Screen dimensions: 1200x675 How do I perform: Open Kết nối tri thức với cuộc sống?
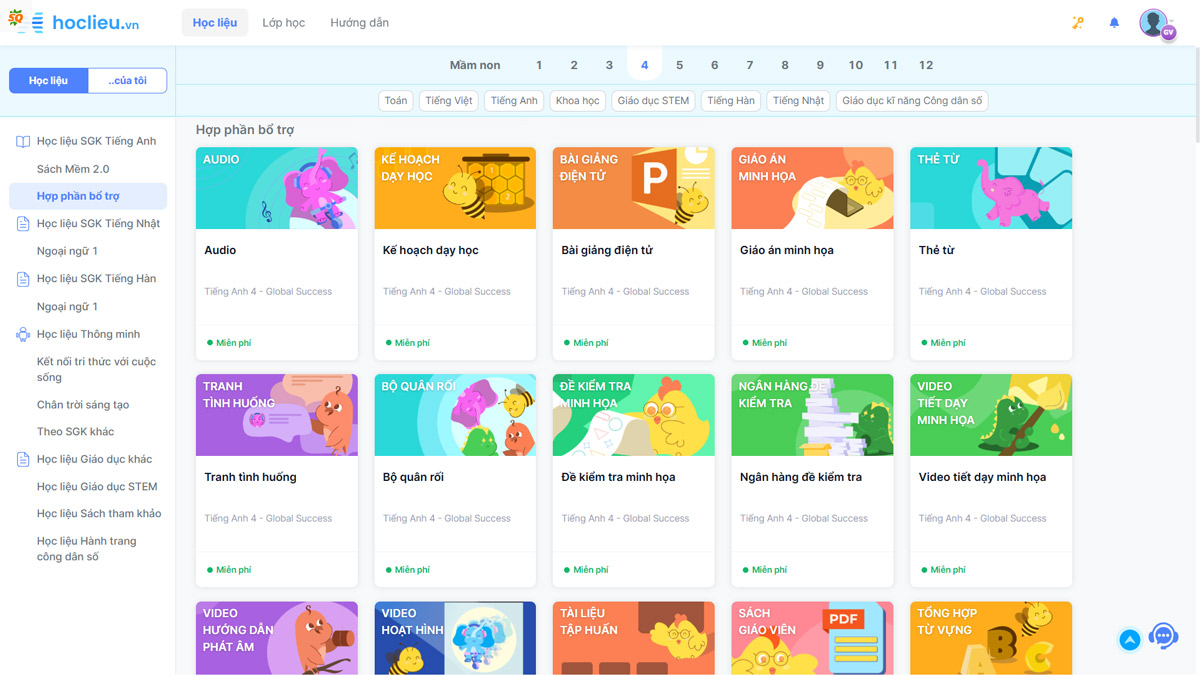click(x=97, y=369)
